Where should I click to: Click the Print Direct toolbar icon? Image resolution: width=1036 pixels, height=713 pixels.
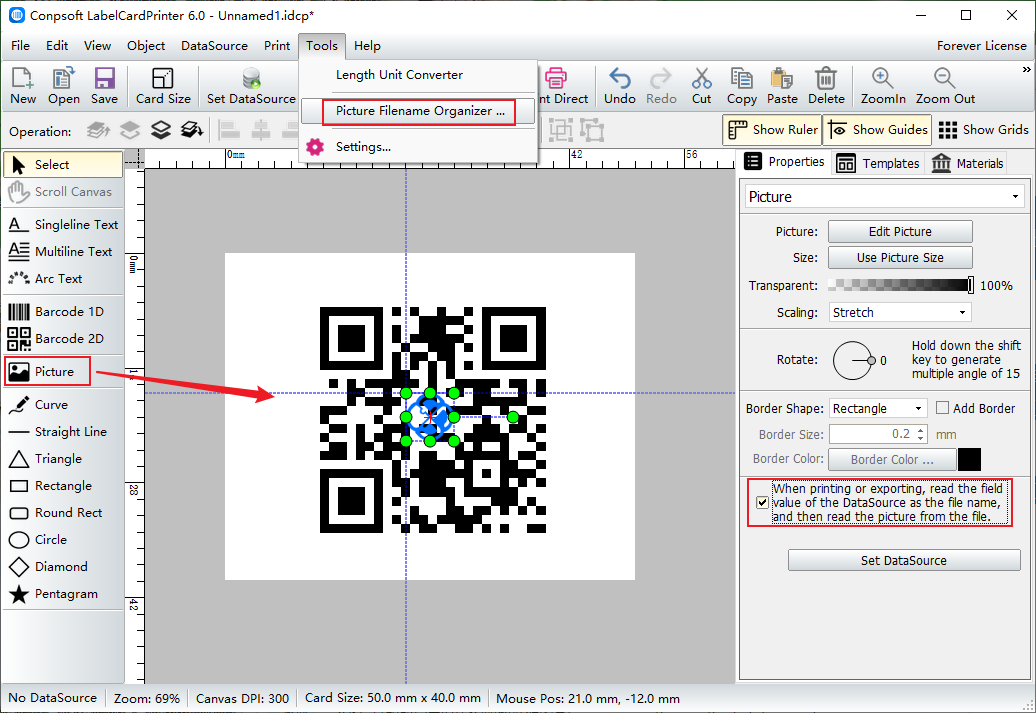[563, 86]
